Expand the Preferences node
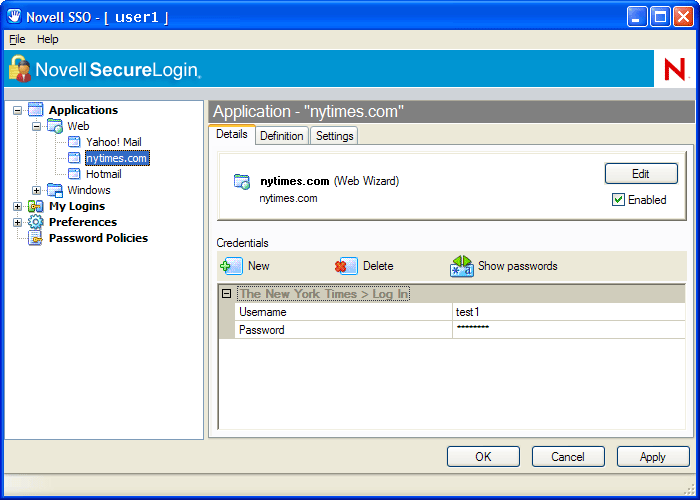 pos(17,222)
